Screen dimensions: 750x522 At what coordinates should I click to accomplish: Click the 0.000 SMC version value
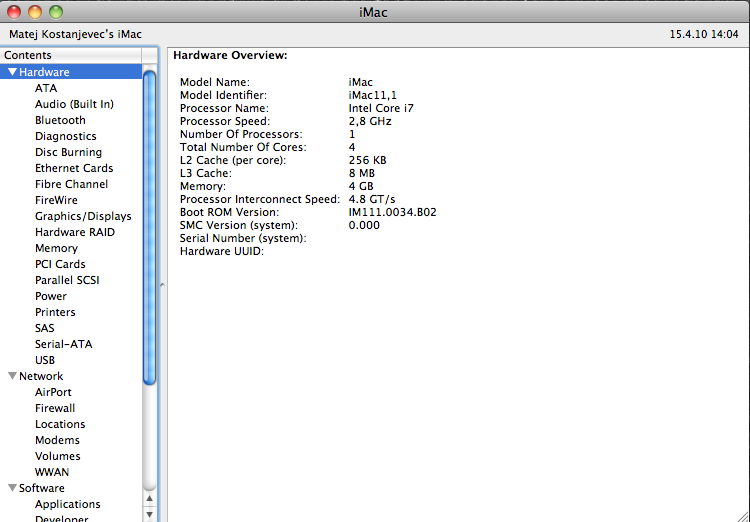click(364, 225)
